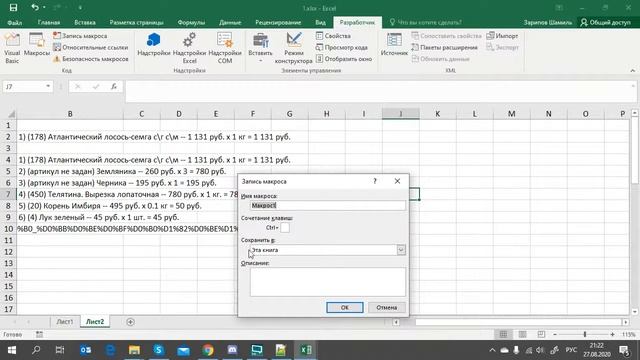Switch to sheet Лист1
Image resolution: width=640 pixels, height=360 pixels.
(64, 322)
